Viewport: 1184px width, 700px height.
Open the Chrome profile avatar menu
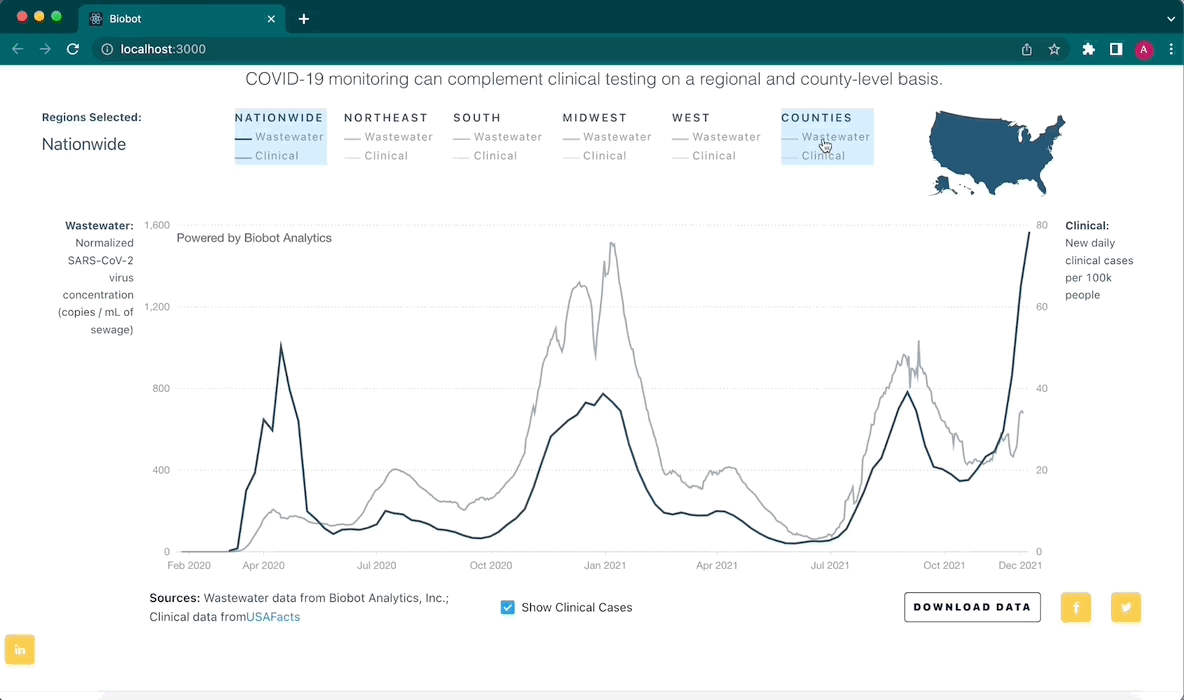point(1144,49)
